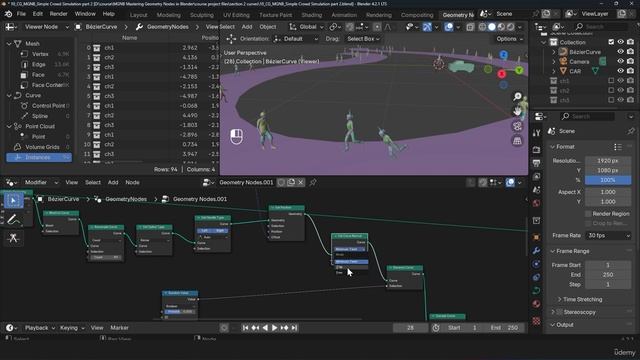Image resolution: width=640 pixels, height=360 pixels.
Task: Open the Tool properties tab icon
Action: [536, 133]
